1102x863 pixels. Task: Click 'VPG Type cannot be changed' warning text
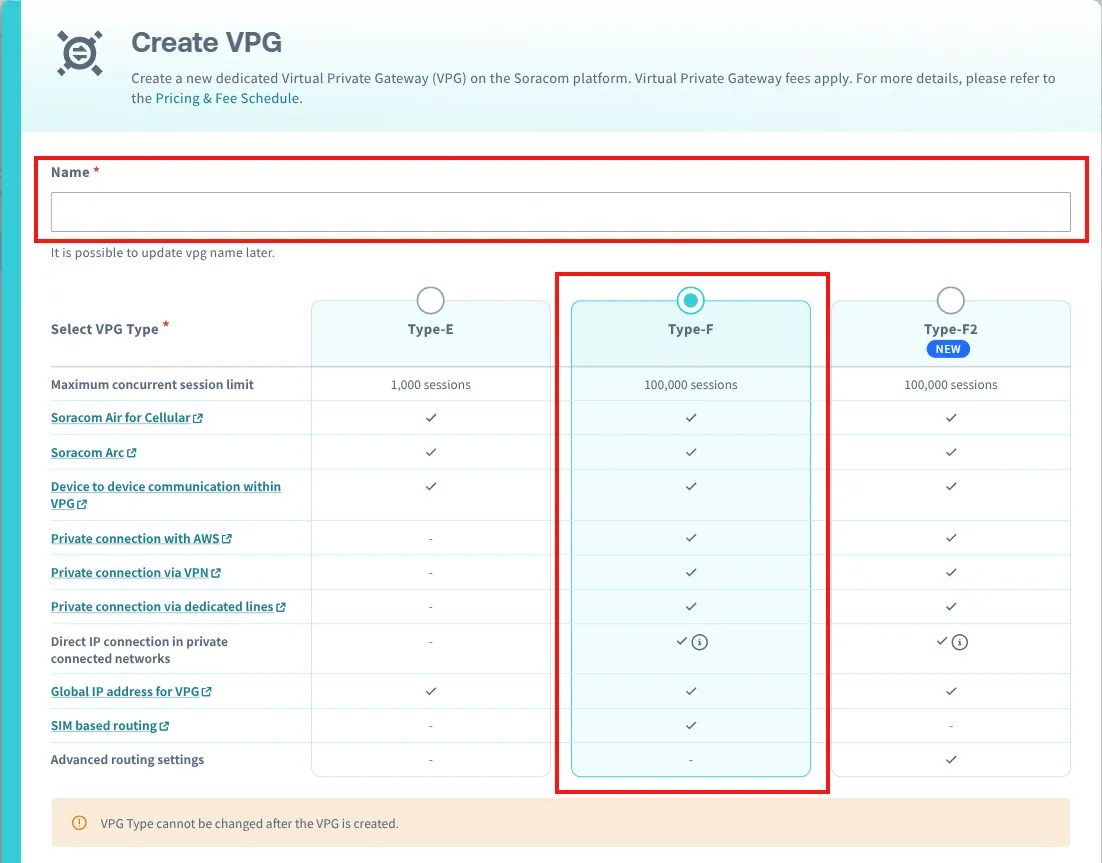tap(249, 824)
